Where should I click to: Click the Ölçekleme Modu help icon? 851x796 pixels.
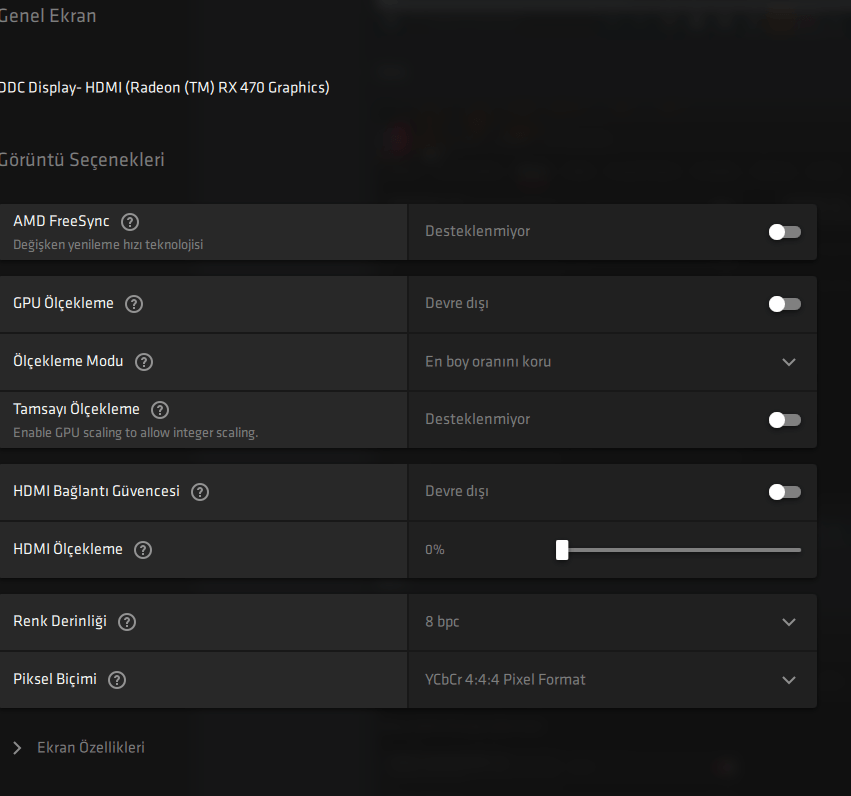click(144, 362)
